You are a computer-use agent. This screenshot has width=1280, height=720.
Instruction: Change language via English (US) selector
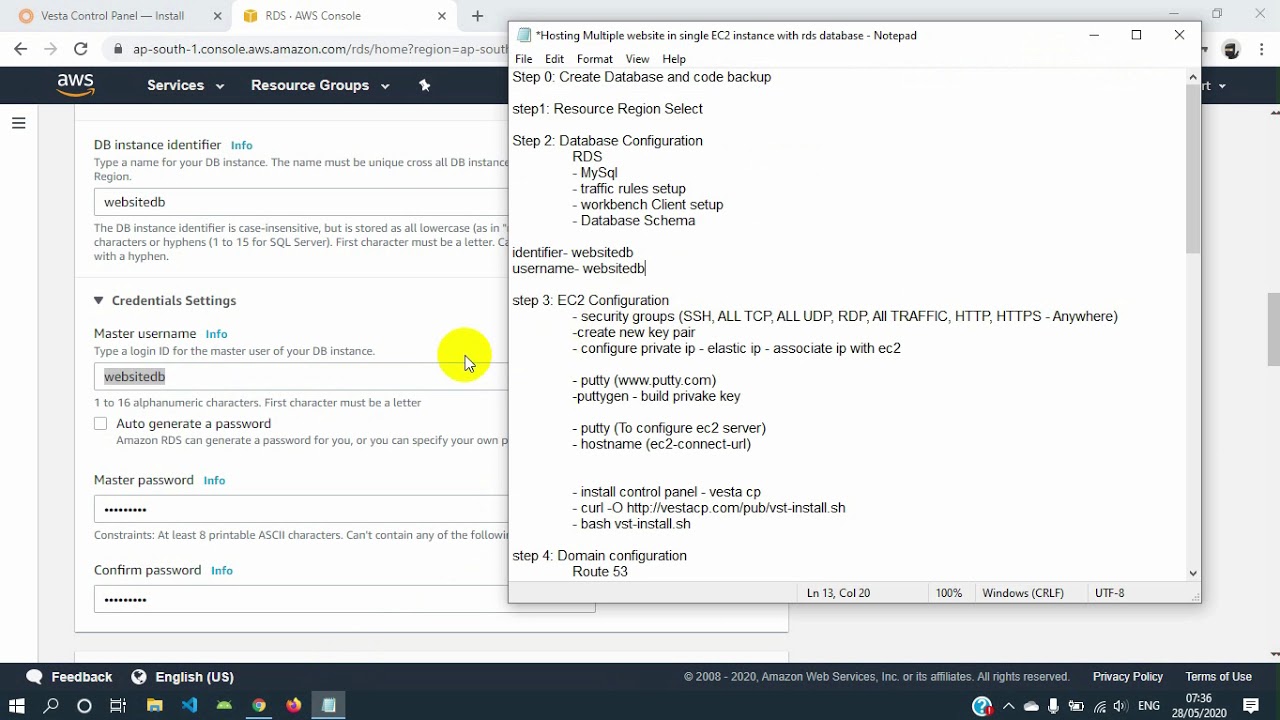[183, 677]
